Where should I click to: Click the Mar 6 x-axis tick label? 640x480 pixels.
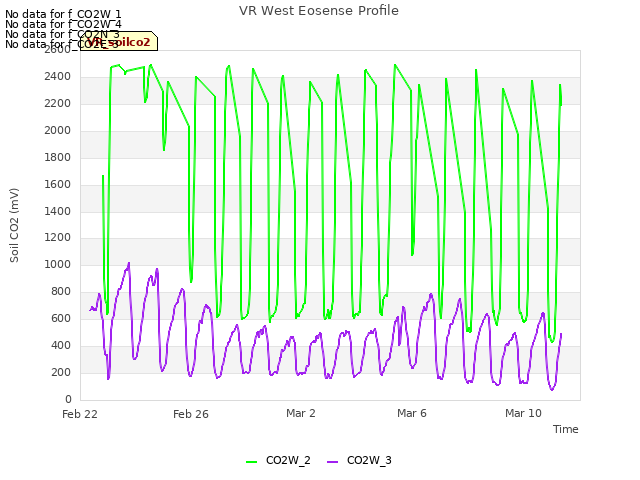coord(412,413)
